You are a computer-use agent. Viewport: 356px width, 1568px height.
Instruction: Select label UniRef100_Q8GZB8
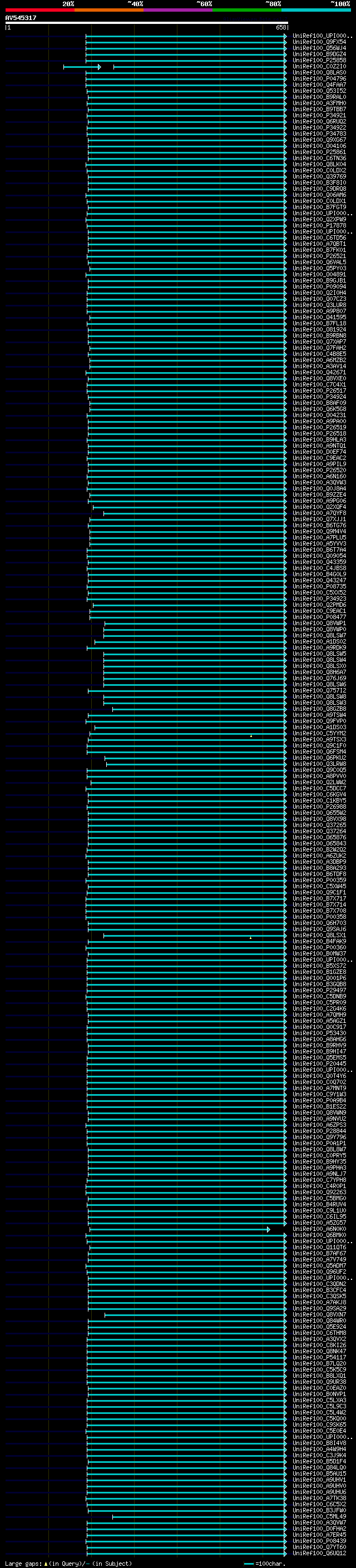pyautogui.click(x=319, y=709)
